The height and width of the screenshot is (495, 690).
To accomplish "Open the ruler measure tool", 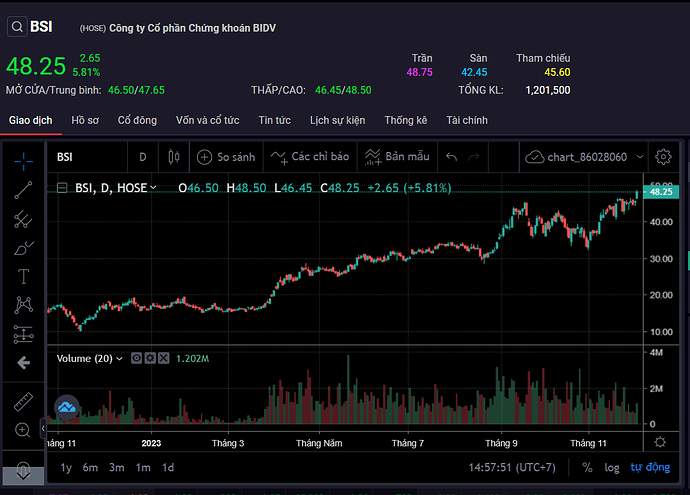I will [23, 401].
